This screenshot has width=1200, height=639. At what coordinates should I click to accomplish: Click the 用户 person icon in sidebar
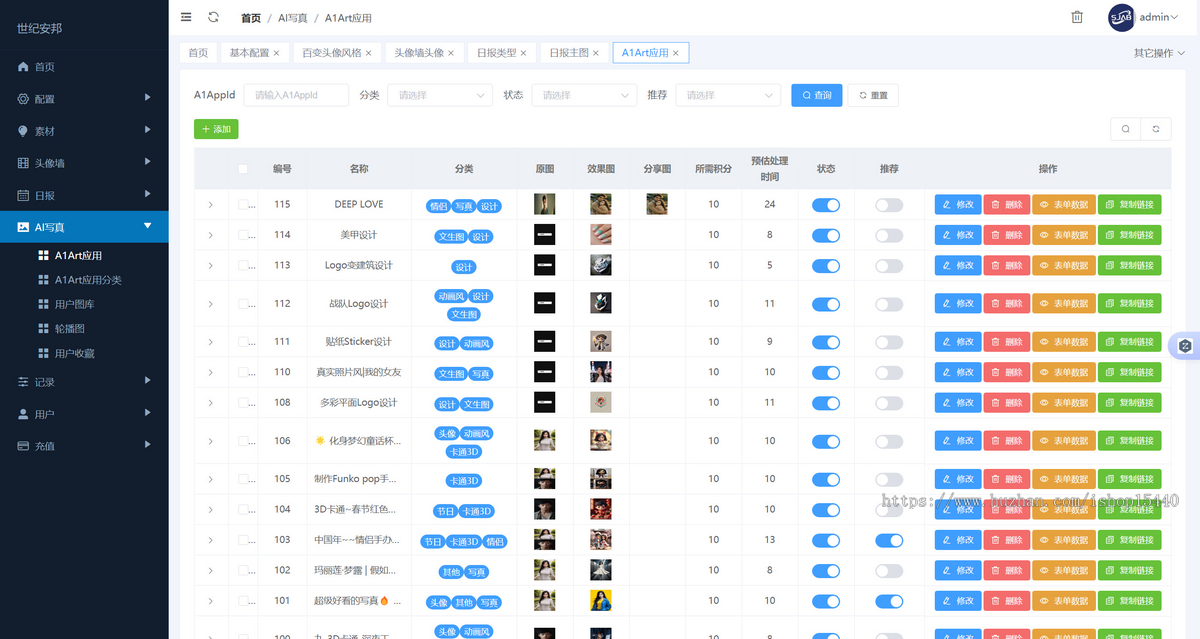(23, 414)
